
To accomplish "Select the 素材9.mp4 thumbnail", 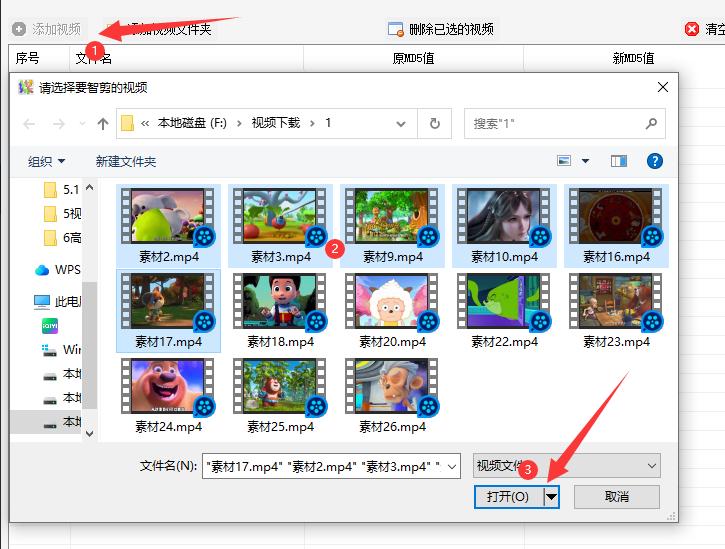I will [392, 226].
